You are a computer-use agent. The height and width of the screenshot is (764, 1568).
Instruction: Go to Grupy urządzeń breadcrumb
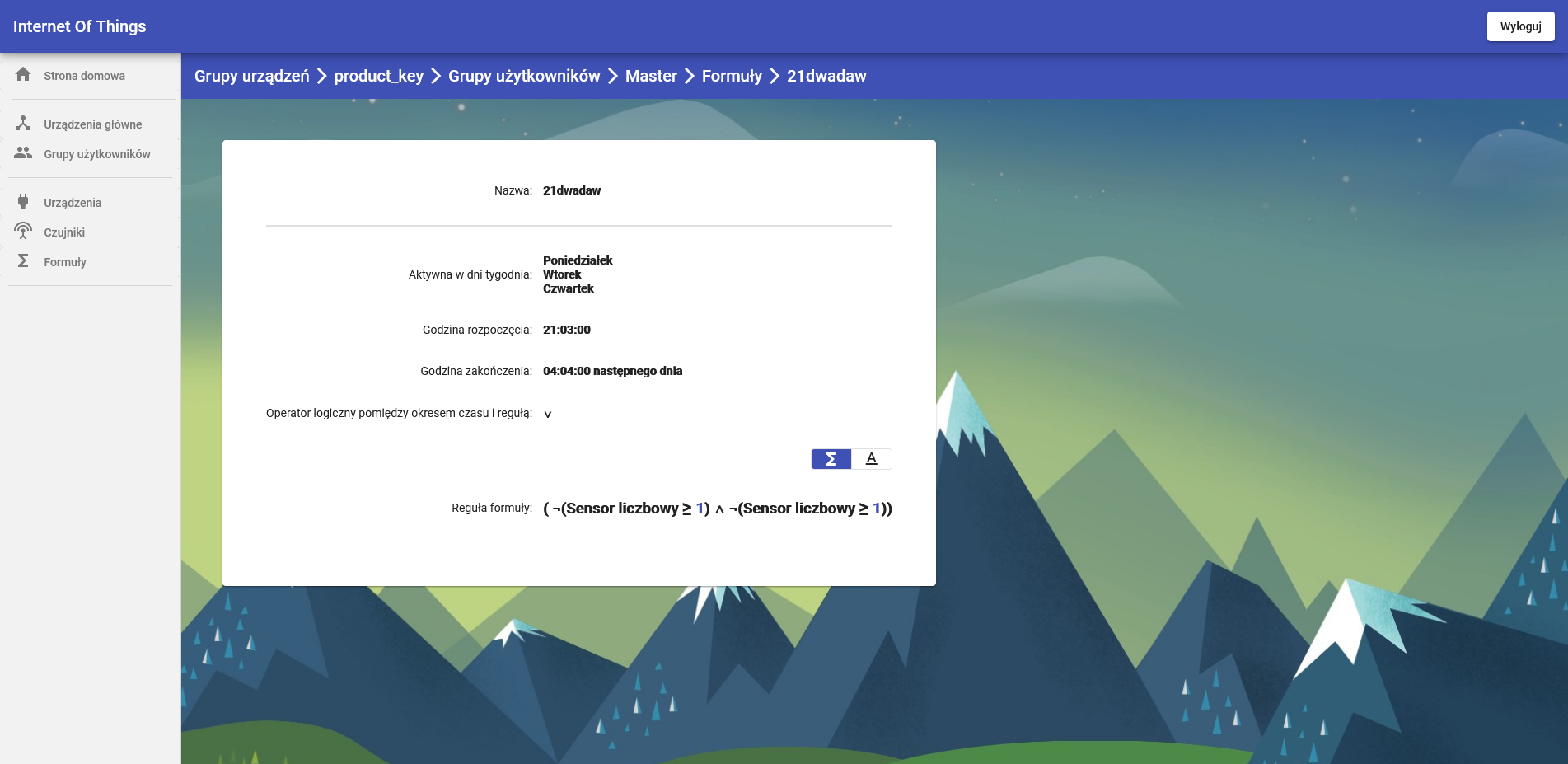tap(252, 76)
